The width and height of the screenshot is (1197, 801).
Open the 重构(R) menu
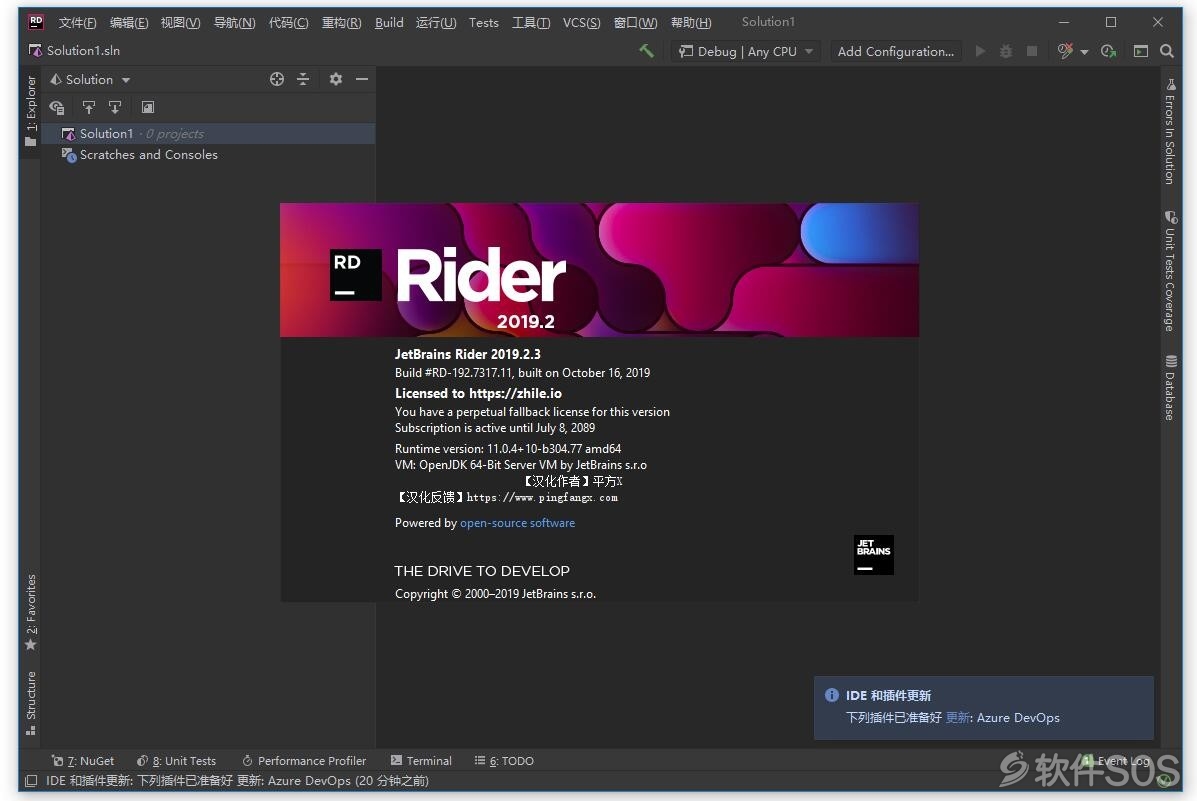click(x=341, y=22)
